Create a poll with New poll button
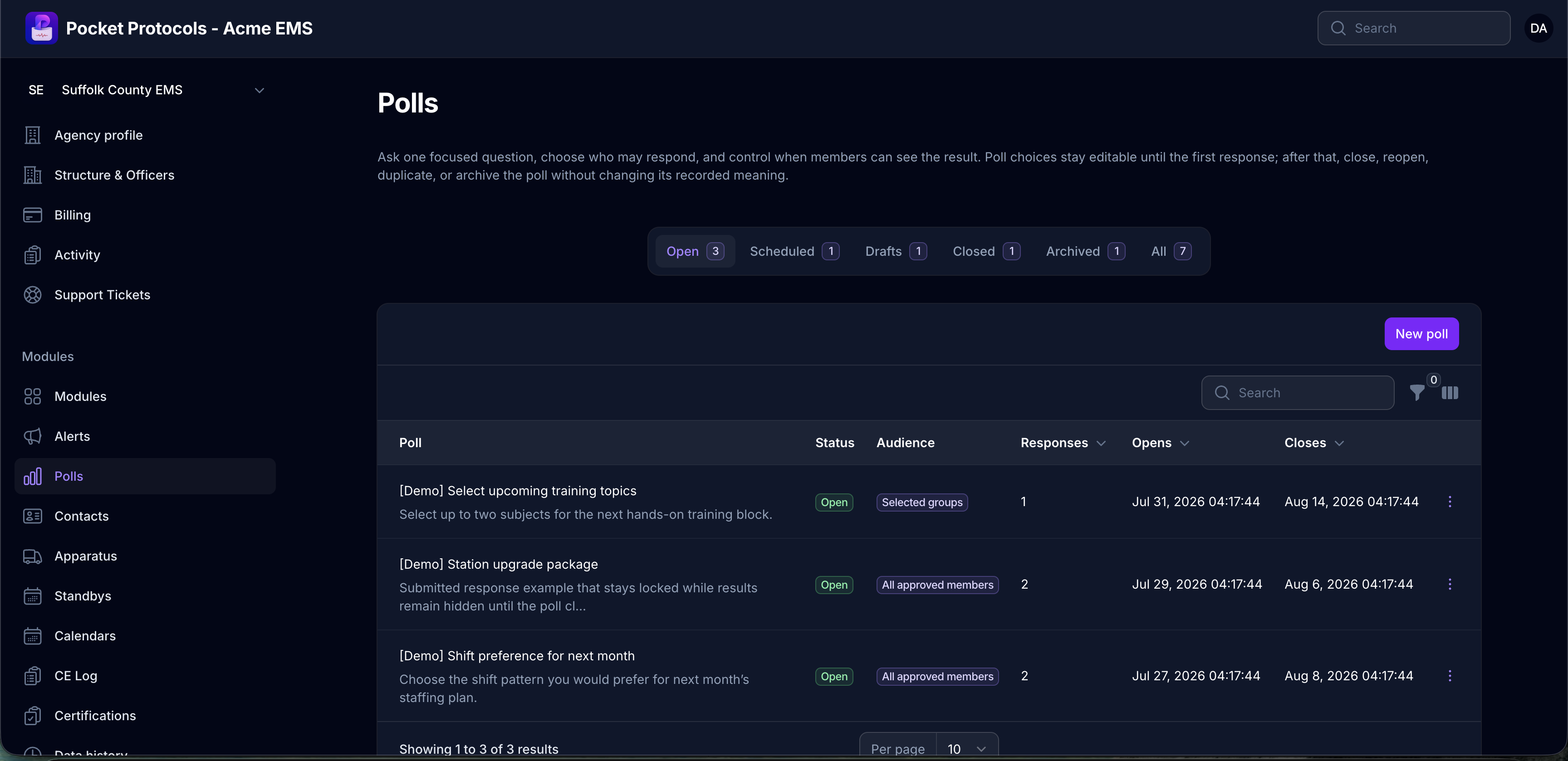 pyautogui.click(x=1421, y=334)
